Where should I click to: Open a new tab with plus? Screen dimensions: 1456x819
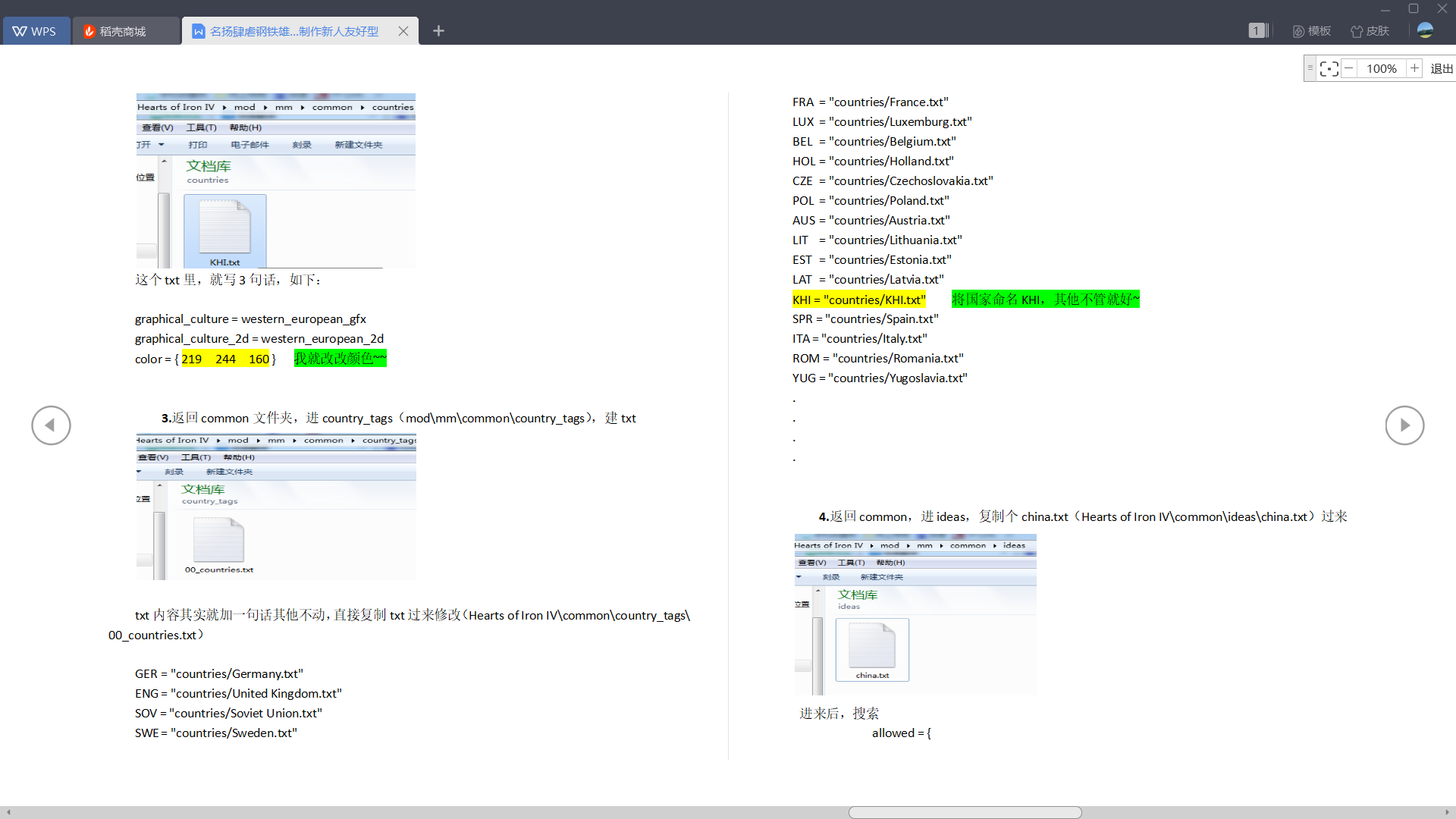[x=438, y=31]
